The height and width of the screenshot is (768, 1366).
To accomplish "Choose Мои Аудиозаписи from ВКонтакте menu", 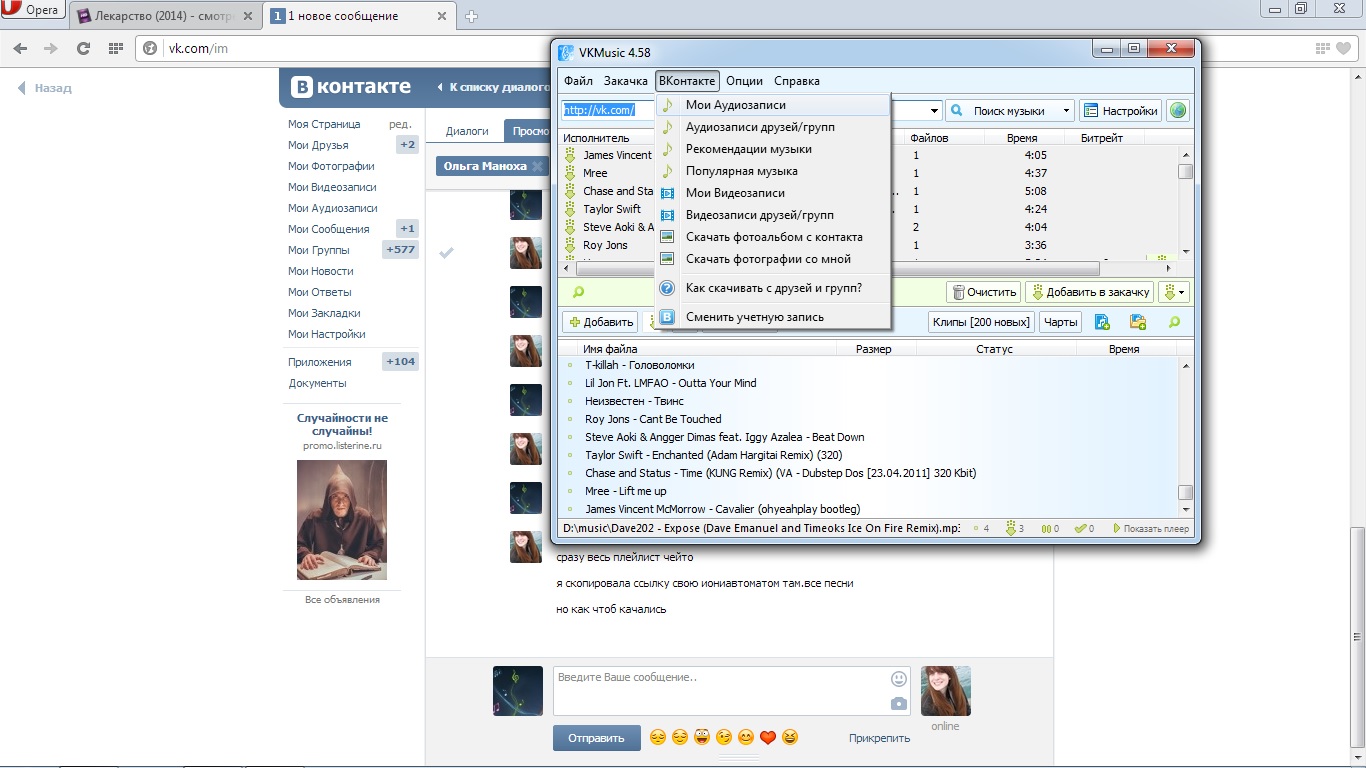I will [x=773, y=105].
